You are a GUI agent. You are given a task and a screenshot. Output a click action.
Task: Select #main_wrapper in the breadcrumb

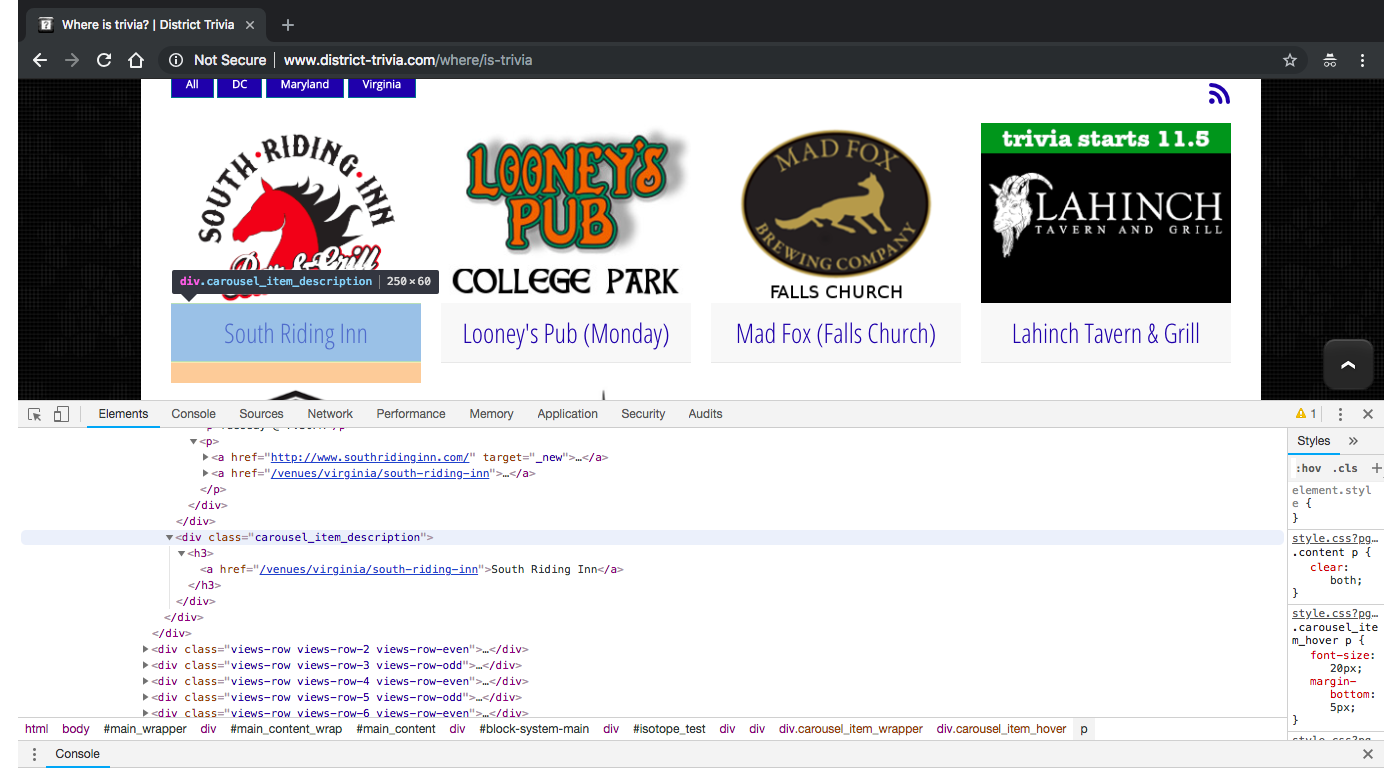tap(145, 729)
